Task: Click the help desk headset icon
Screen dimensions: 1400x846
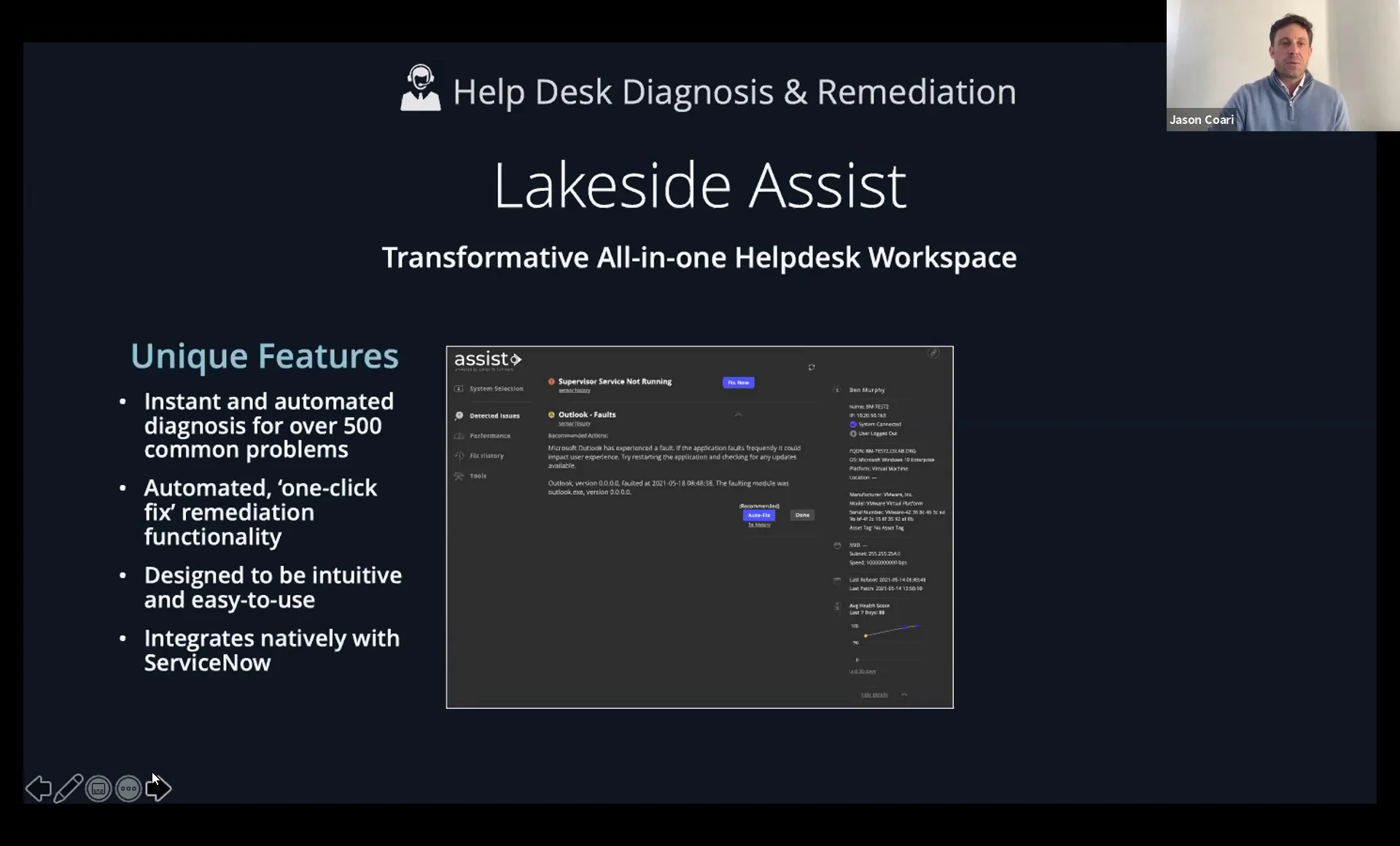Action: click(421, 88)
